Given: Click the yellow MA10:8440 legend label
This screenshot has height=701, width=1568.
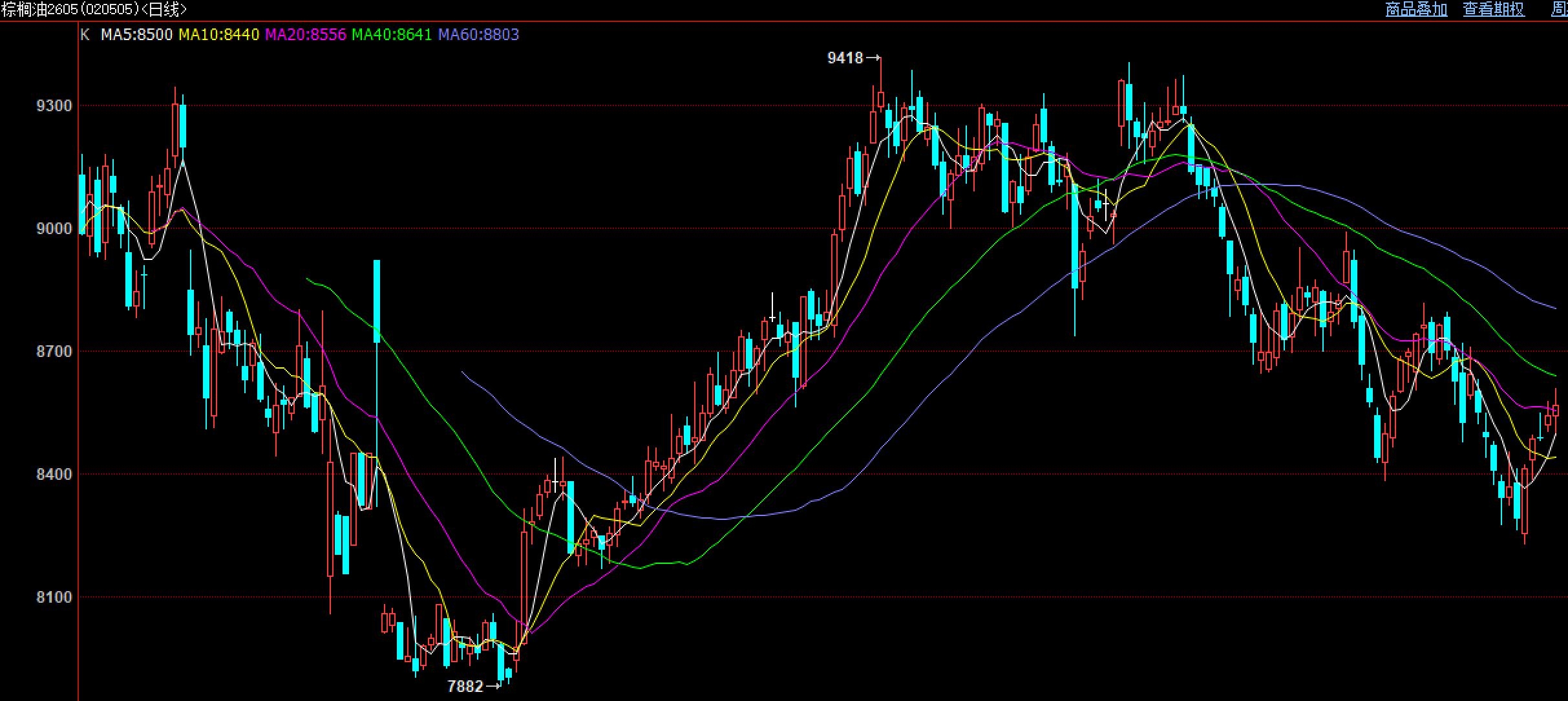Looking at the screenshot, I should pos(218,35).
